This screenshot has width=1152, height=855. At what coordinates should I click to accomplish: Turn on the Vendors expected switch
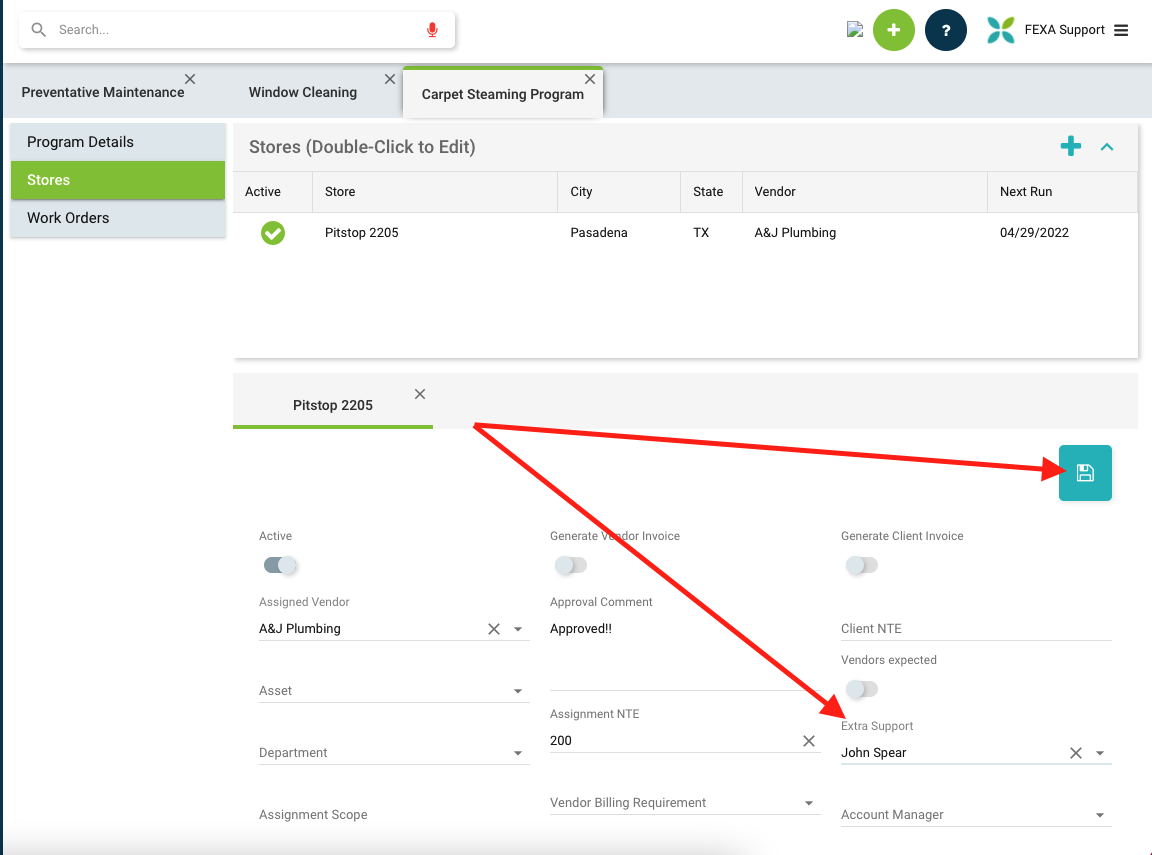[x=861, y=689]
